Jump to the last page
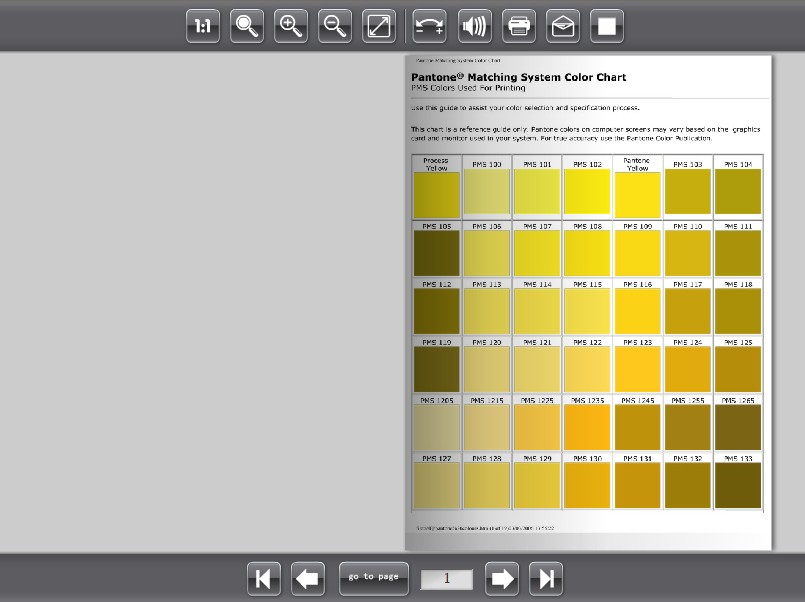The image size is (805, 602). coord(546,579)
